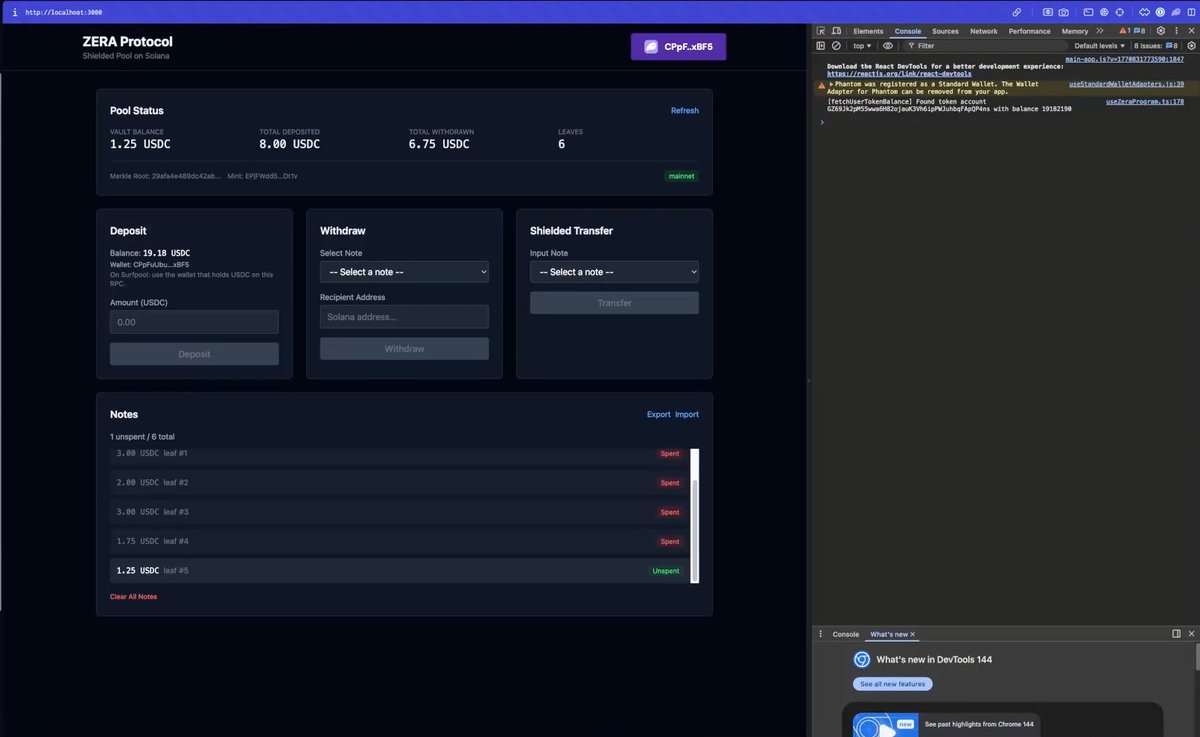Viewport: 1200px width, 737px height.
Task: Click the link icon in browser toolbar
Action: coord(1017,12)
